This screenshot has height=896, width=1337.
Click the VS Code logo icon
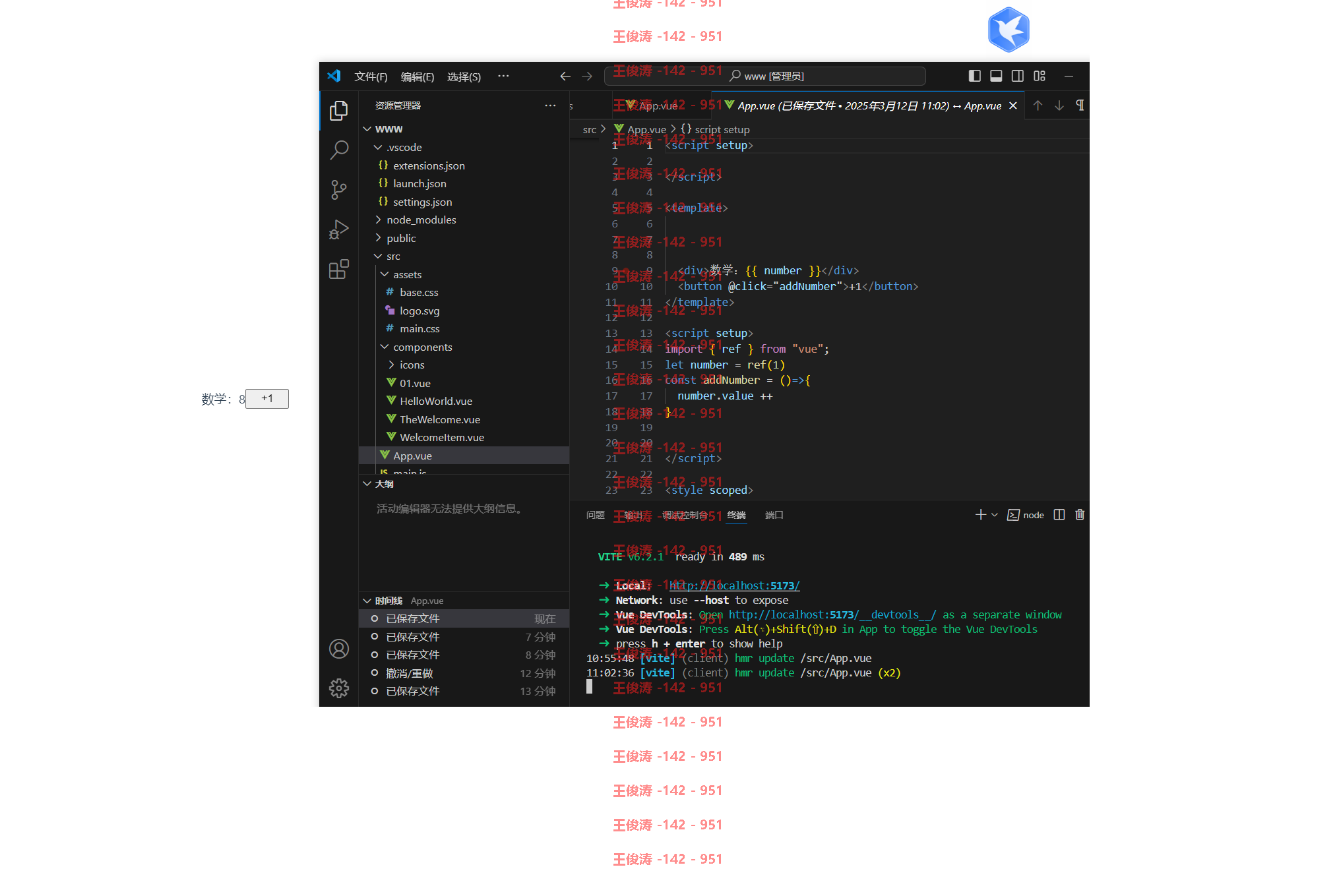(334, 76)
